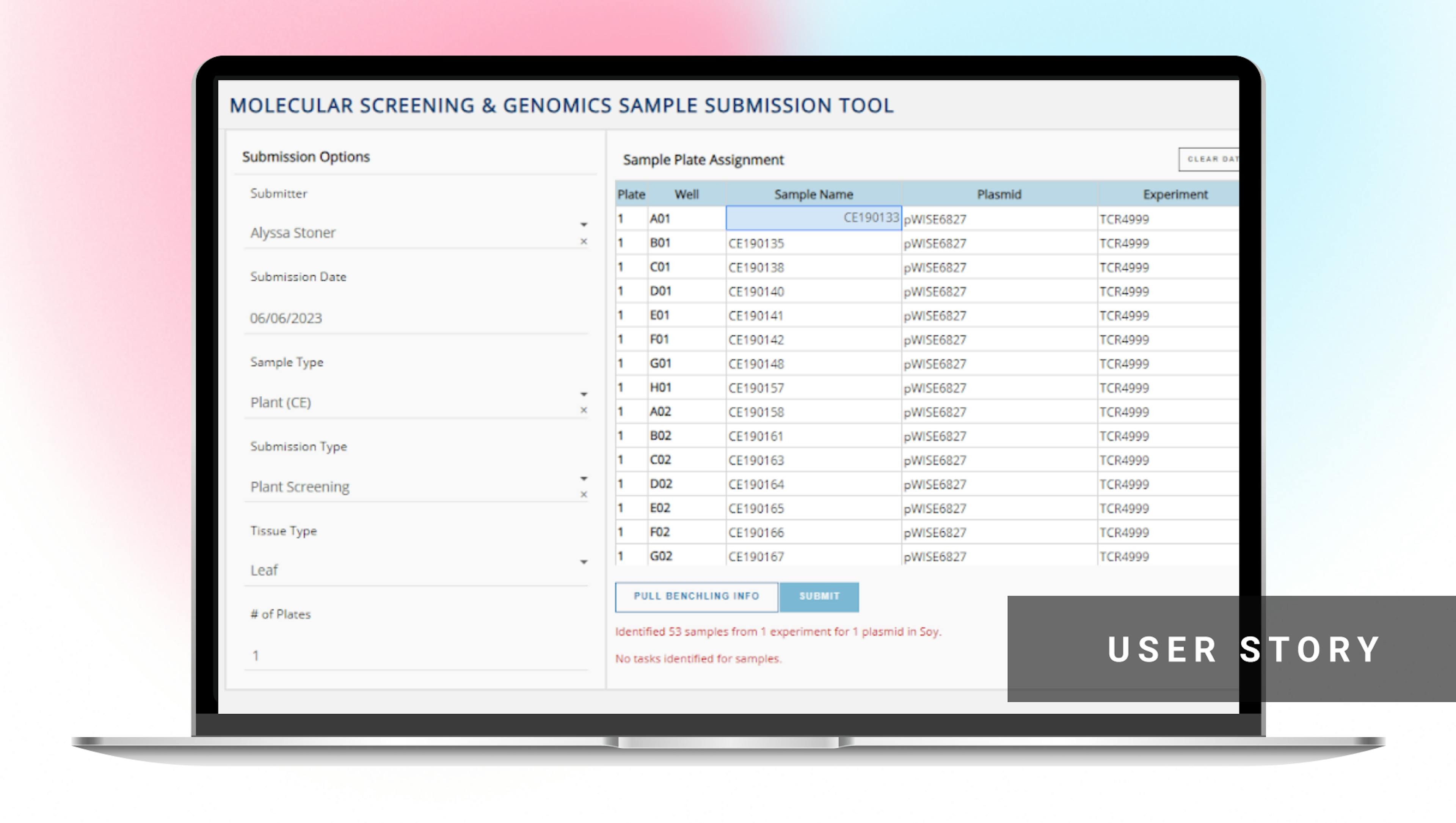1456x823 pixels.
Task: Click TCR4999 experiment cell in row D02
Action: click(x=1168, y=484)
